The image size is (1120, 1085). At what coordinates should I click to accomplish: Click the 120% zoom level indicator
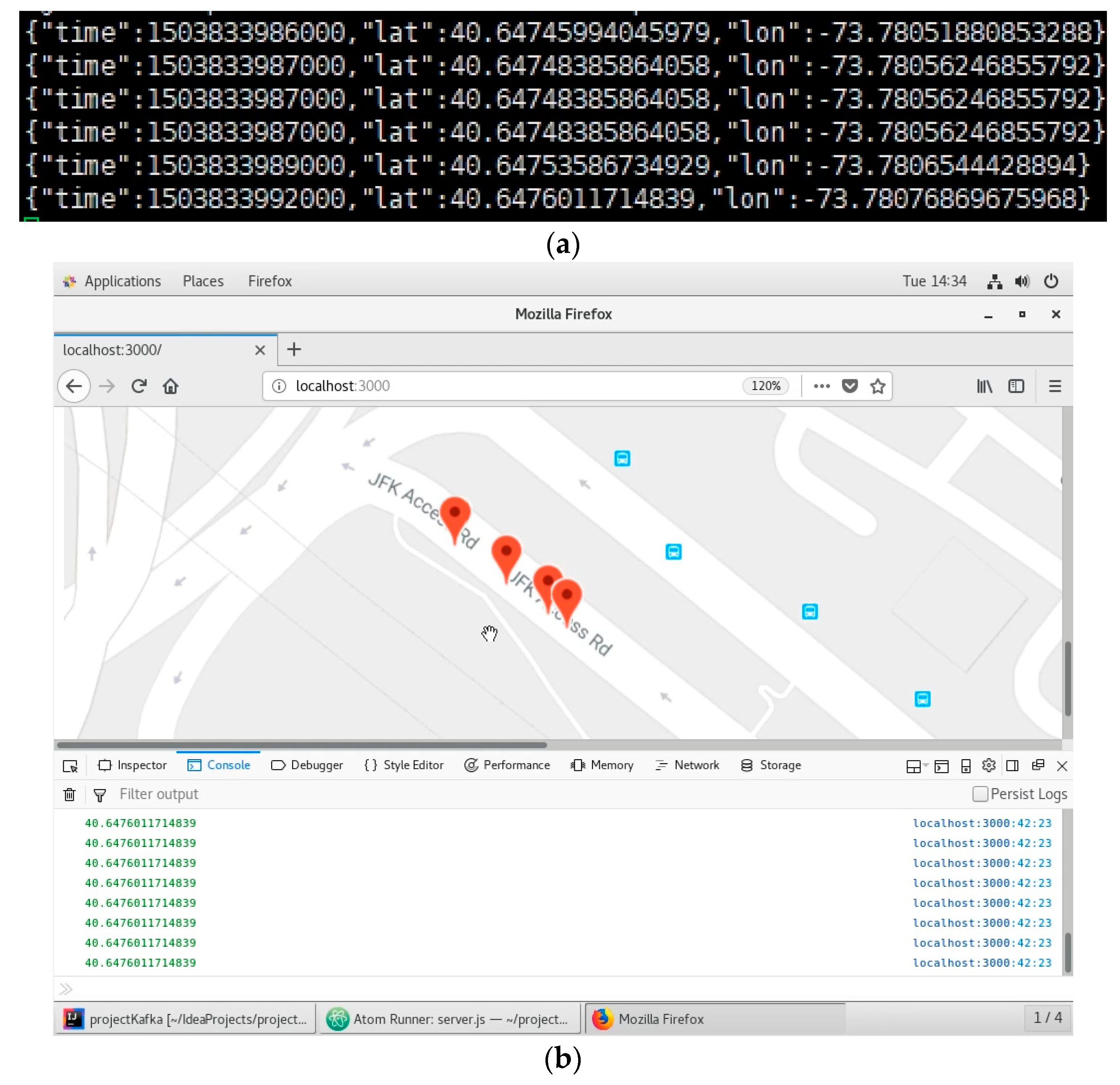tap(765, 386)
